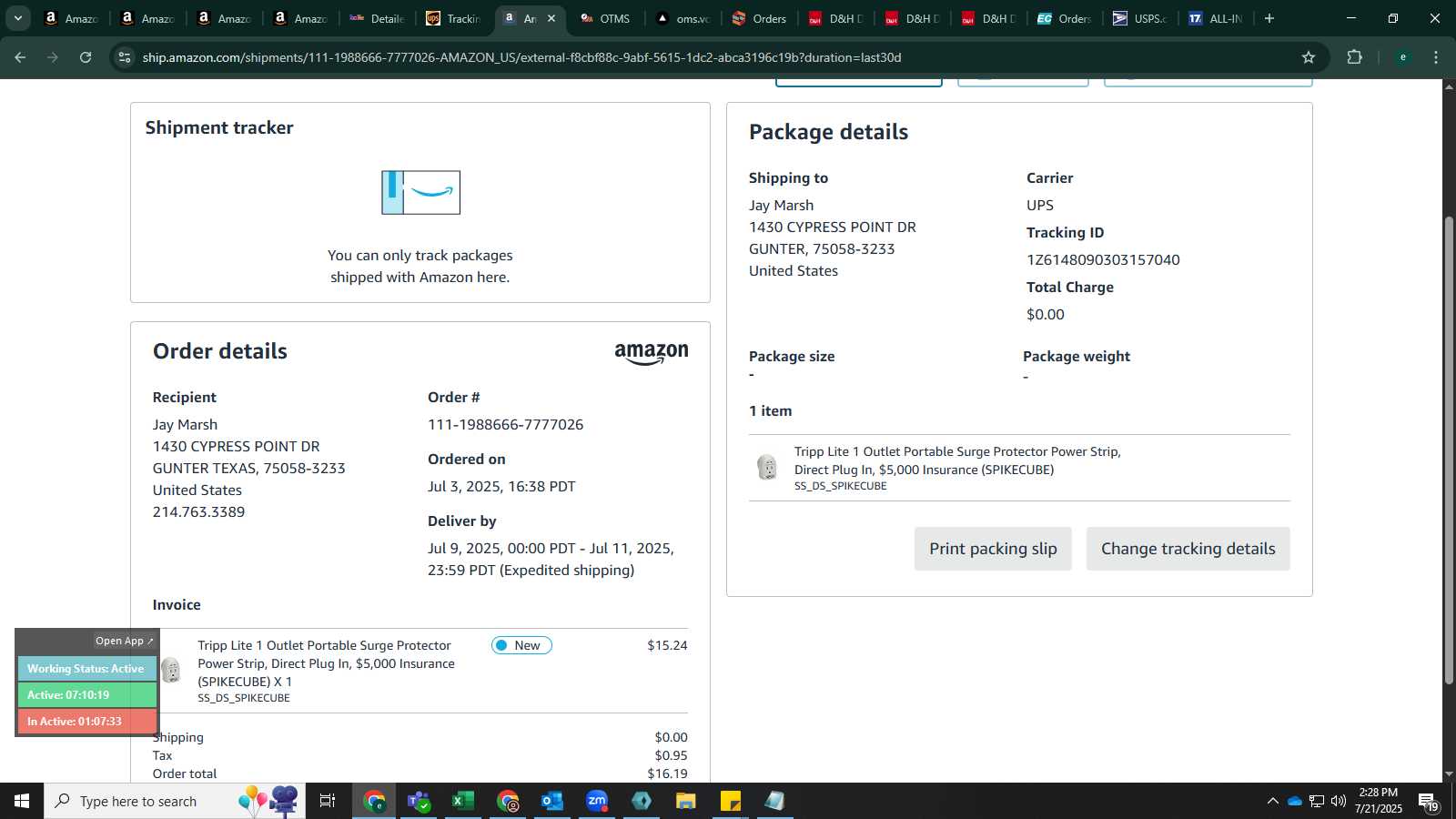Switch to the USPS.c tab
1456x819 pixels.
[1140, 18]
